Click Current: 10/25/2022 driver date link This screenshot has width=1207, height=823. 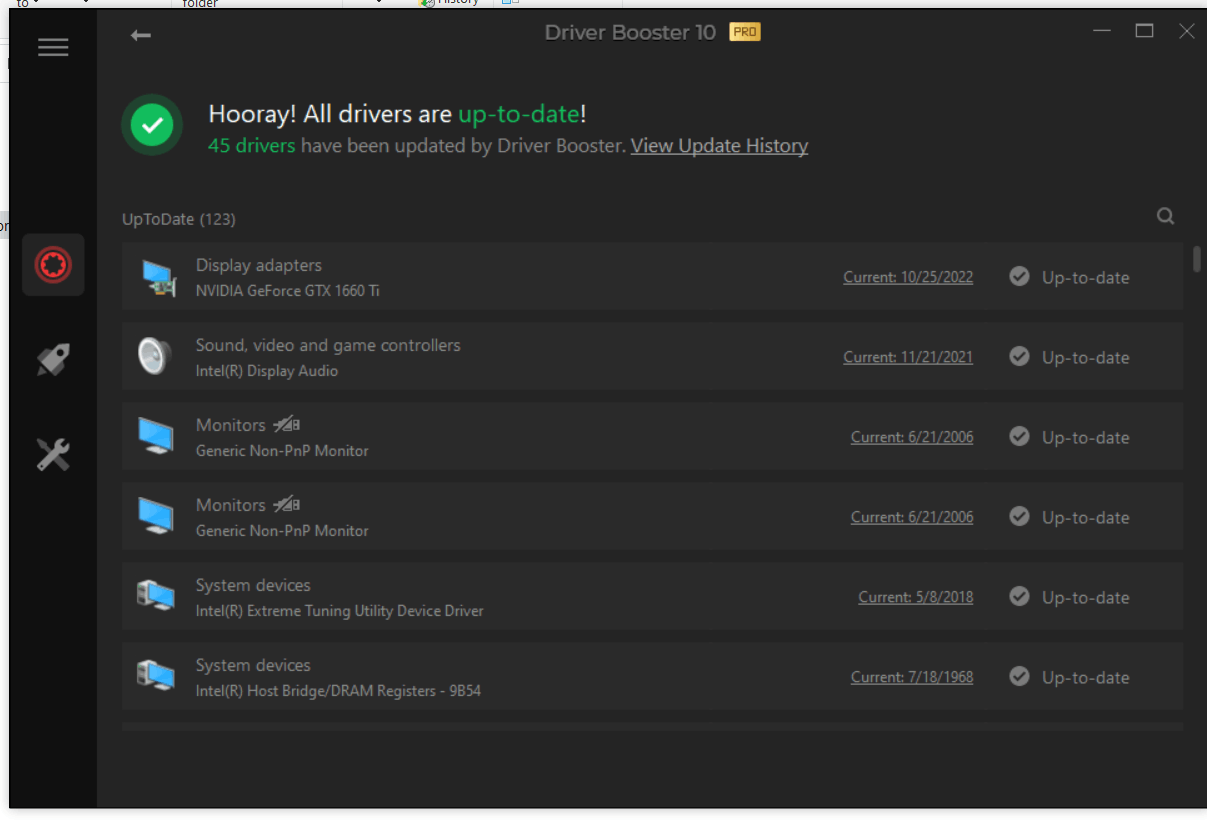908,278
